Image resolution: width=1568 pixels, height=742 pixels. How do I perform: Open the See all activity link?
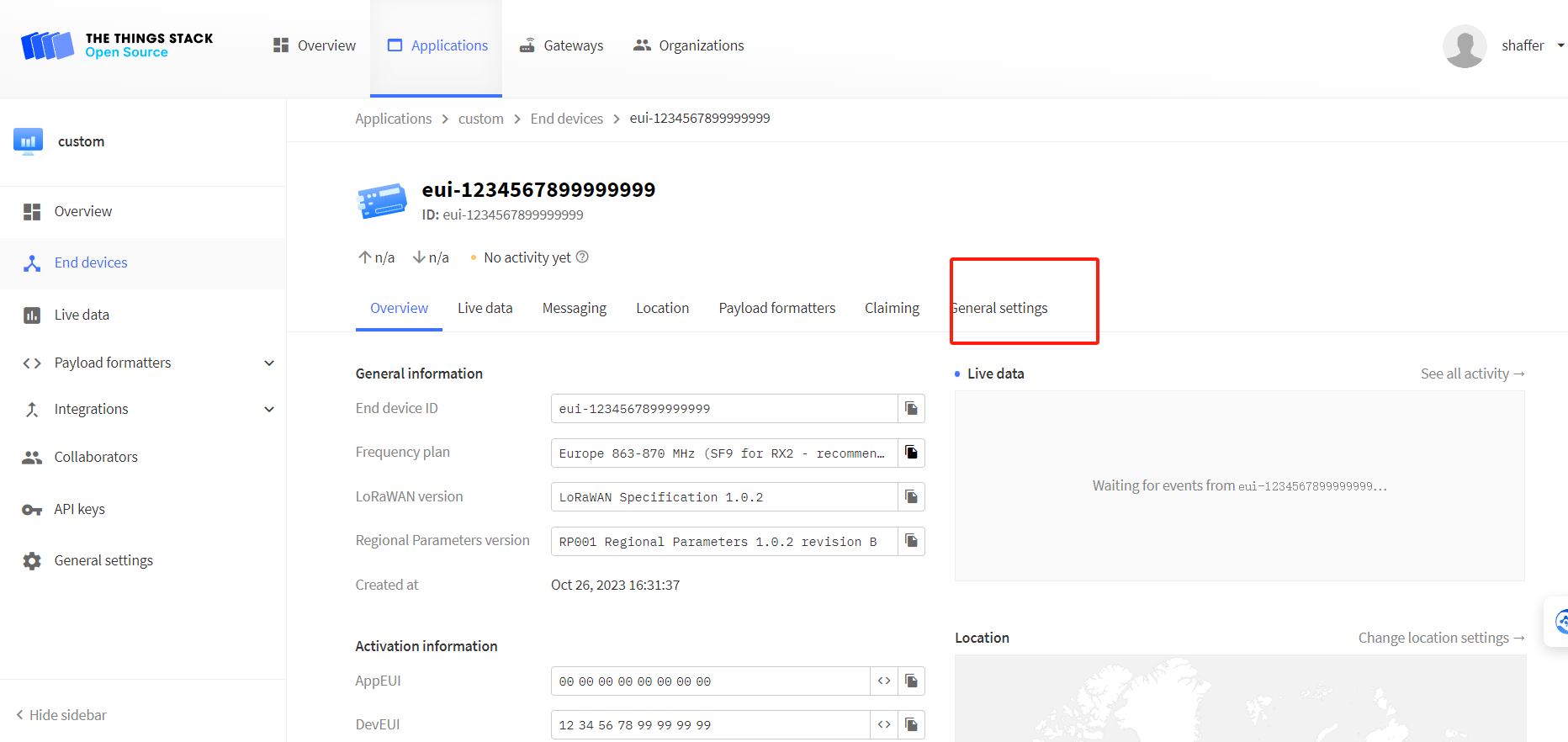pos(1472,374)
